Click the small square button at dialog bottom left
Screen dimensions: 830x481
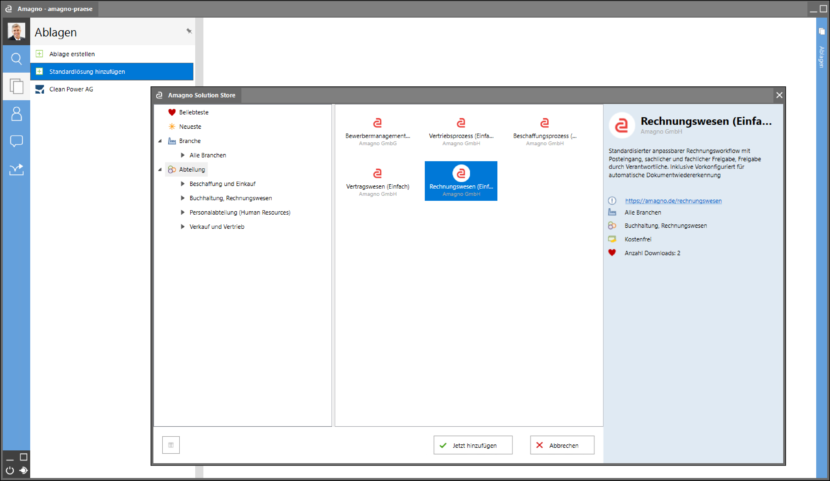point(171,445)
